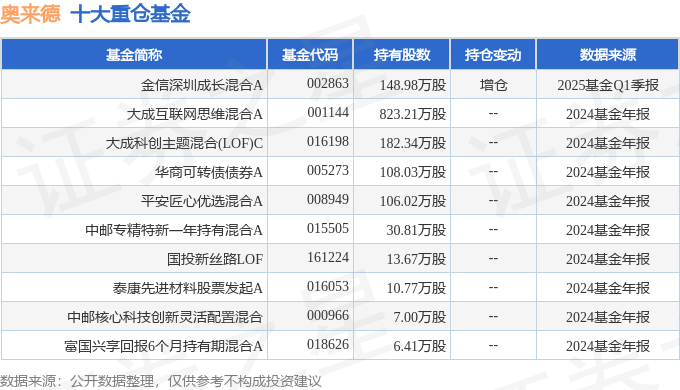Click the 持仓变动 column header
This screenshot has width=680, height=390.
pos(493,55)
